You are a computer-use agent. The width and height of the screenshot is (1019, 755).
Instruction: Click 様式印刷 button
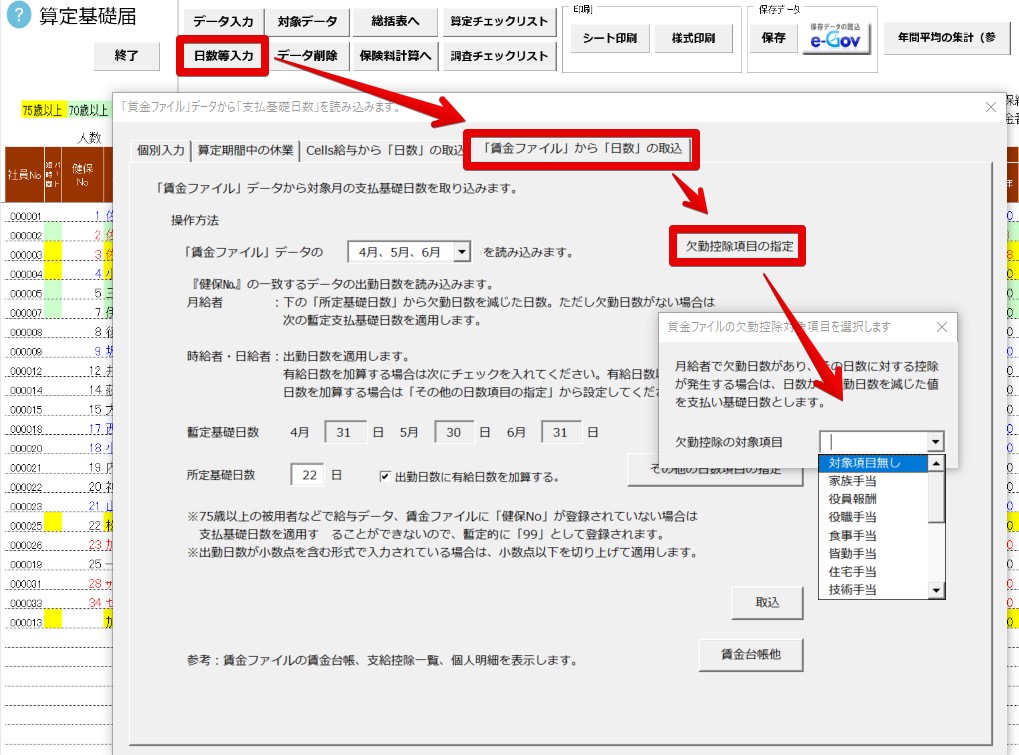click(x=693, y=38)
